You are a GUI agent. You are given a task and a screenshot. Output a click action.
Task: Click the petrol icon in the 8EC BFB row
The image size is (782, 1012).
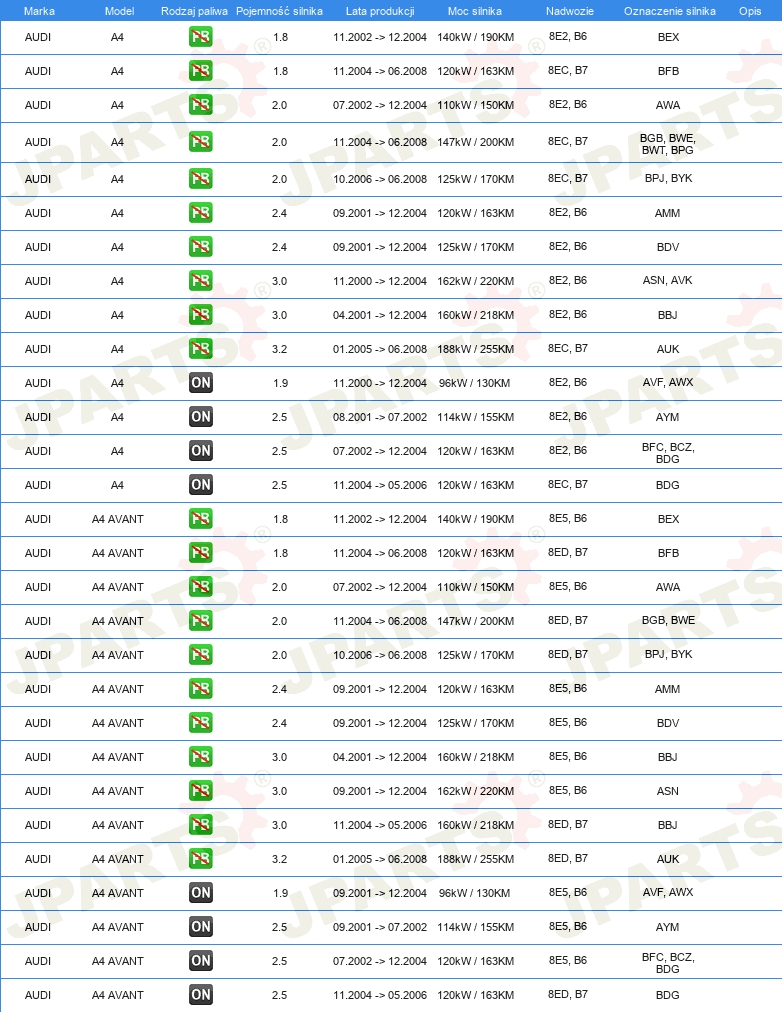tap(201, 70)
